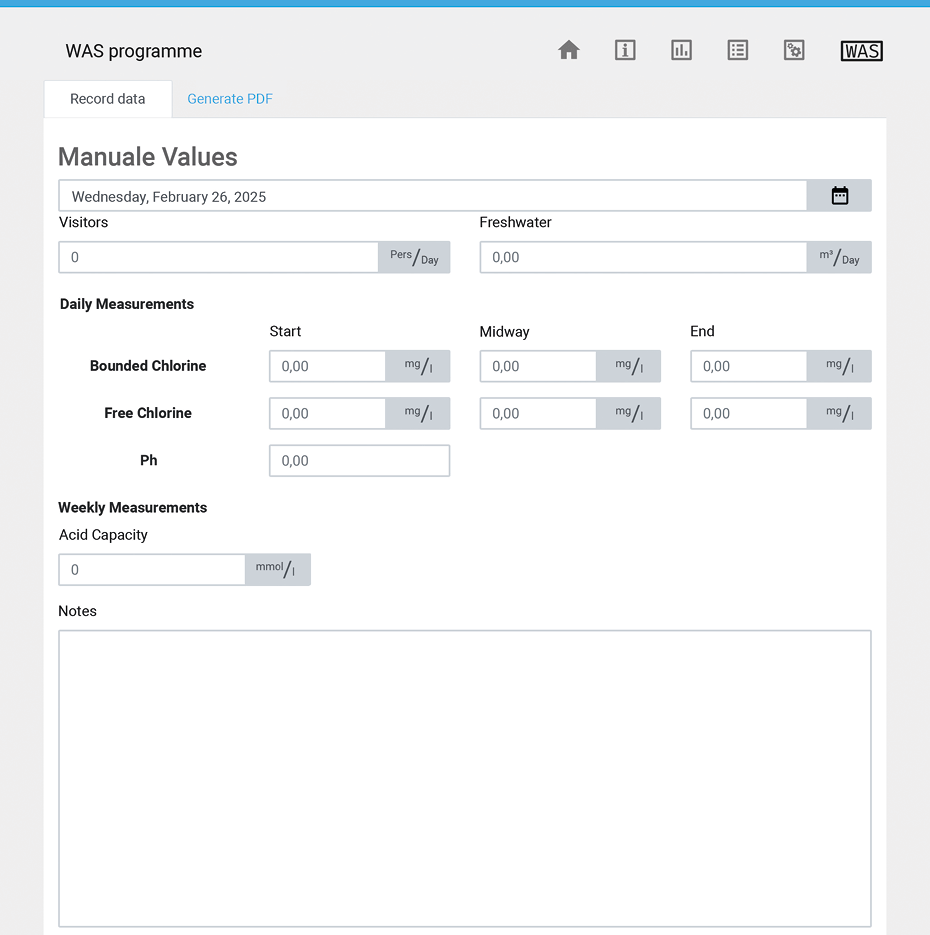Viewport: 930px width, 935px height.
Task: Focus the Visitors input field
Action: pos(218,257)
